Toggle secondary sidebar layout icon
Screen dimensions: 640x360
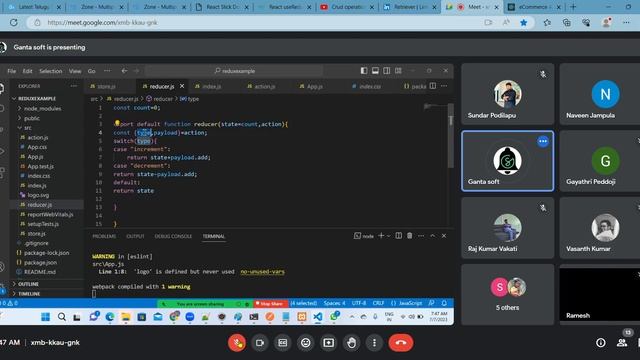(387, 71)
